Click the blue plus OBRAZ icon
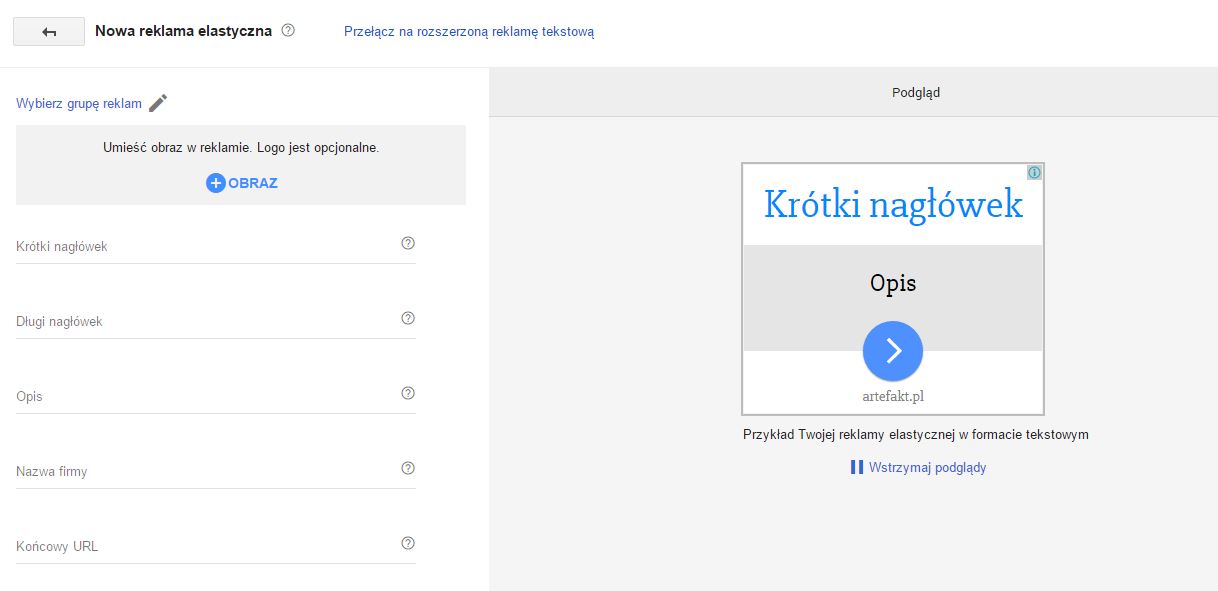The image size is (1218, 591). tap(216, 183)
